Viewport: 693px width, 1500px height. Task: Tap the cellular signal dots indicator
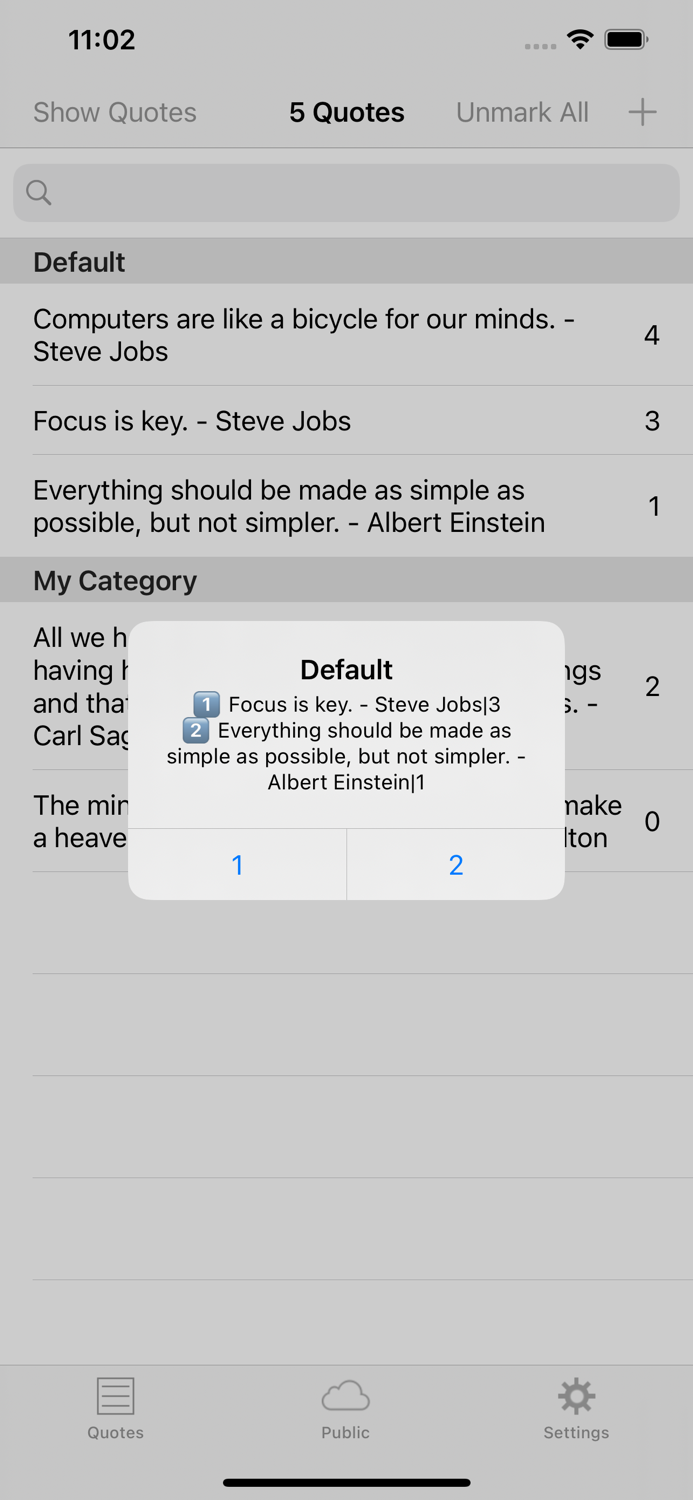click(x=539, y=46)
